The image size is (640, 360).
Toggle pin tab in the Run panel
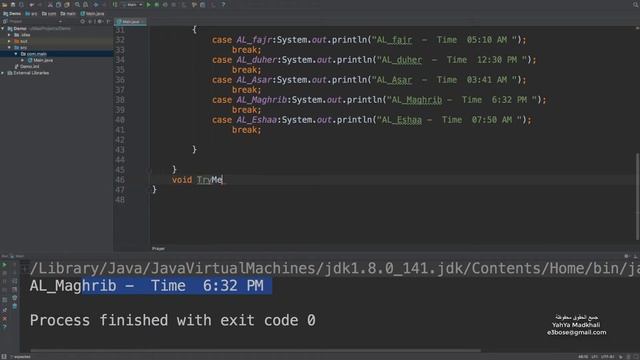4,310
